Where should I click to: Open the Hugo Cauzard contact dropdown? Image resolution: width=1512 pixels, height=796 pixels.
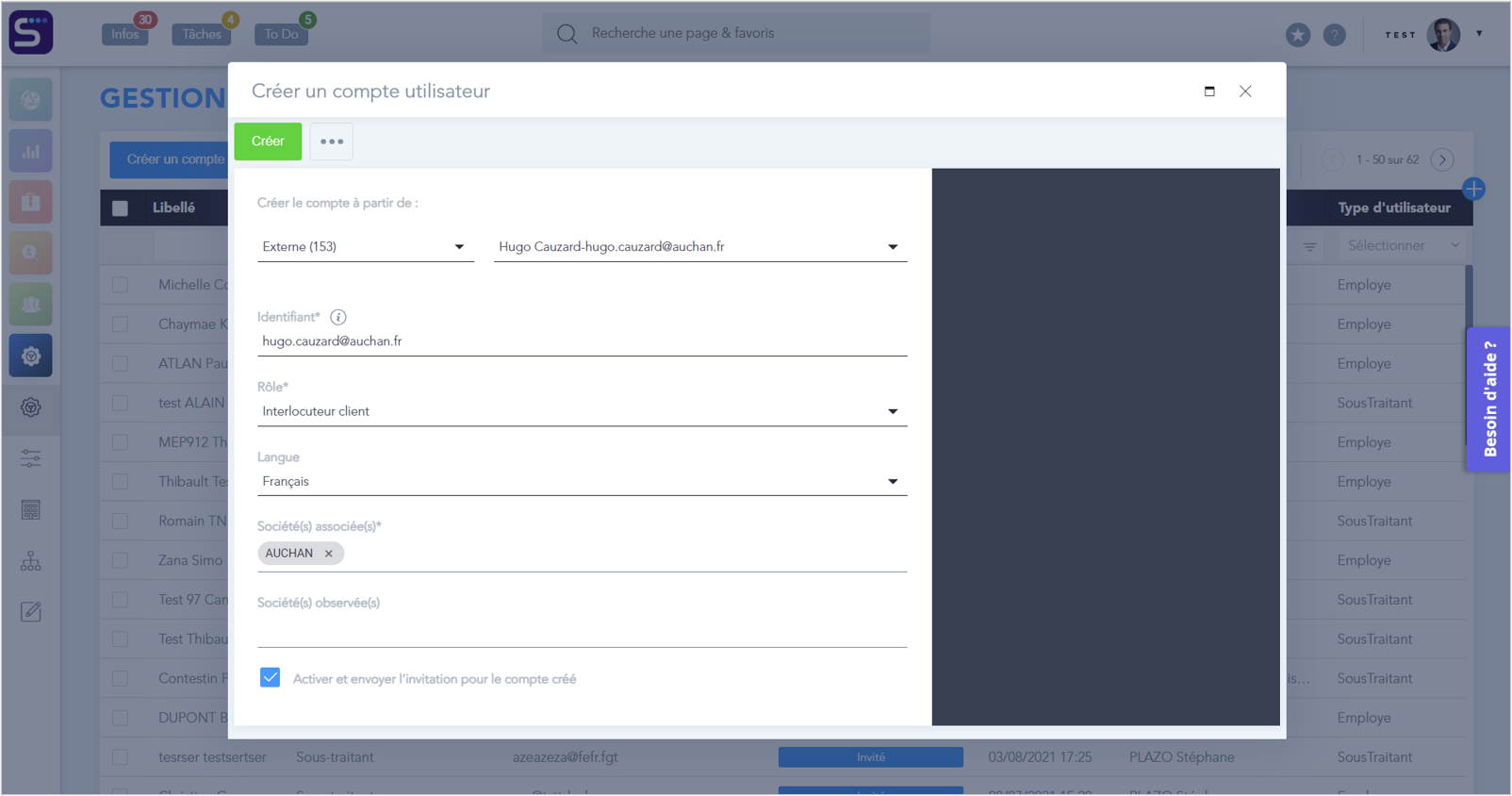click(700, 247)
